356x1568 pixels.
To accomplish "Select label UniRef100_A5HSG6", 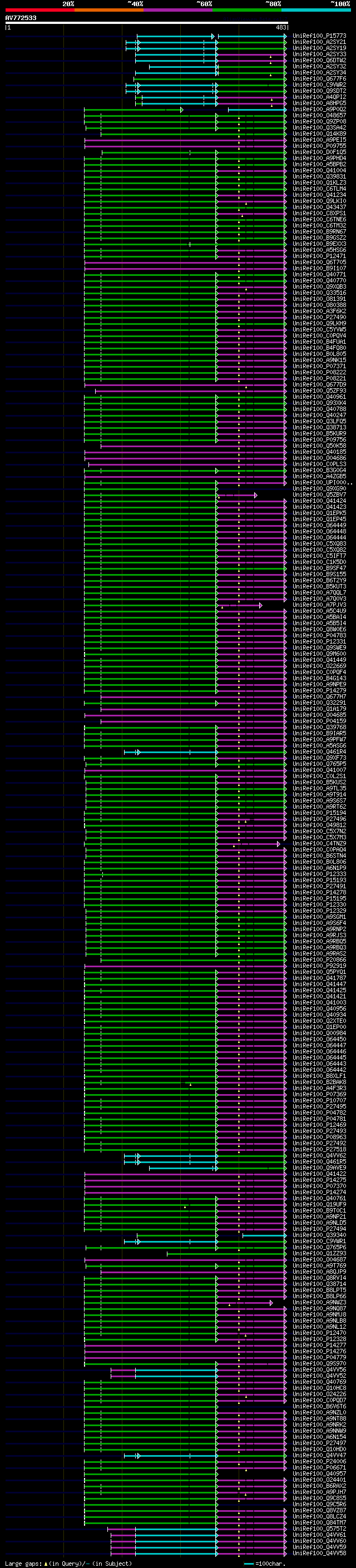I will click(x=319, y=250).
